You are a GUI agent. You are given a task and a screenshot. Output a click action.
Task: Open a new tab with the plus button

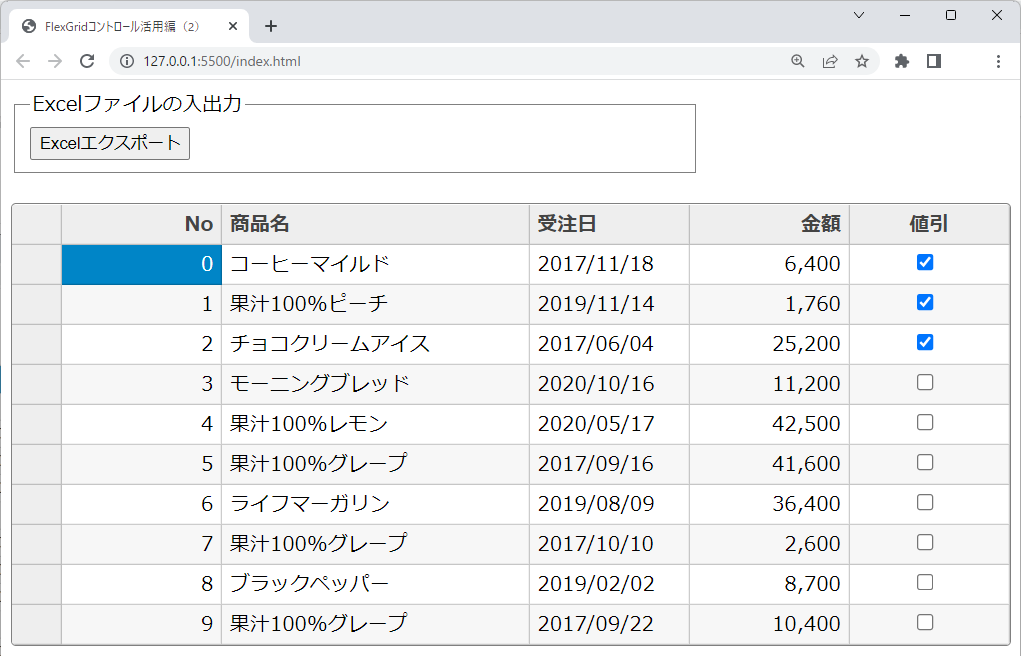[x=271, y=26]
